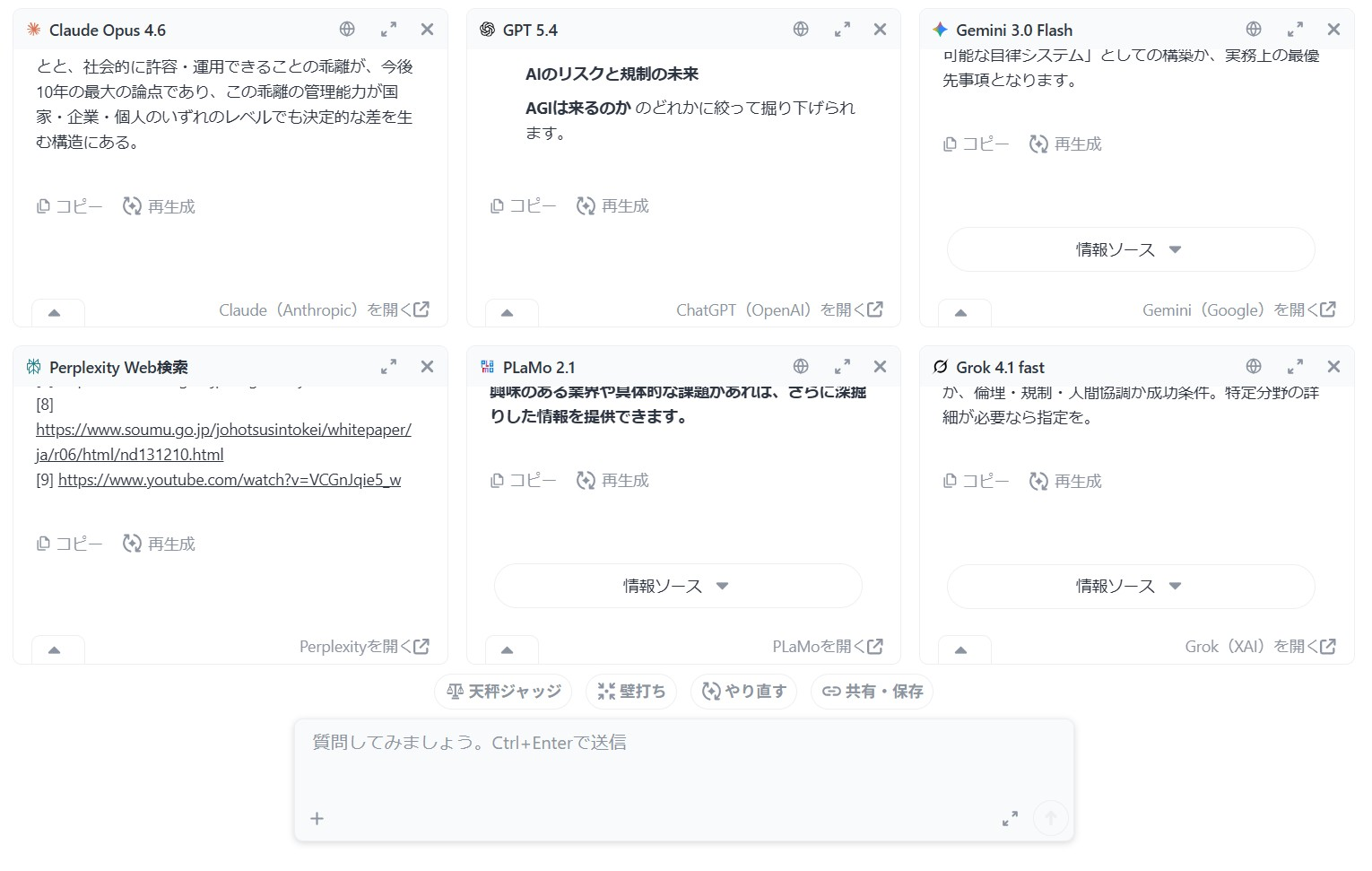Toggle web search globe in Claude Opus 4.6 panel
This screenshot has width=1372, height=871.
pos(347,30)
